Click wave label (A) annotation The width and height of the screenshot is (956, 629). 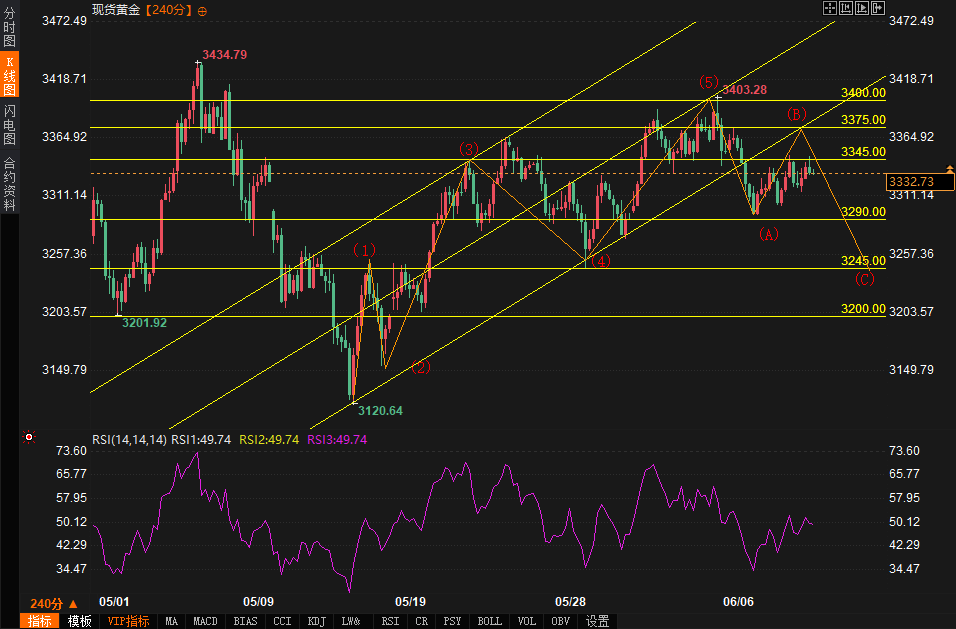point(768,234)
